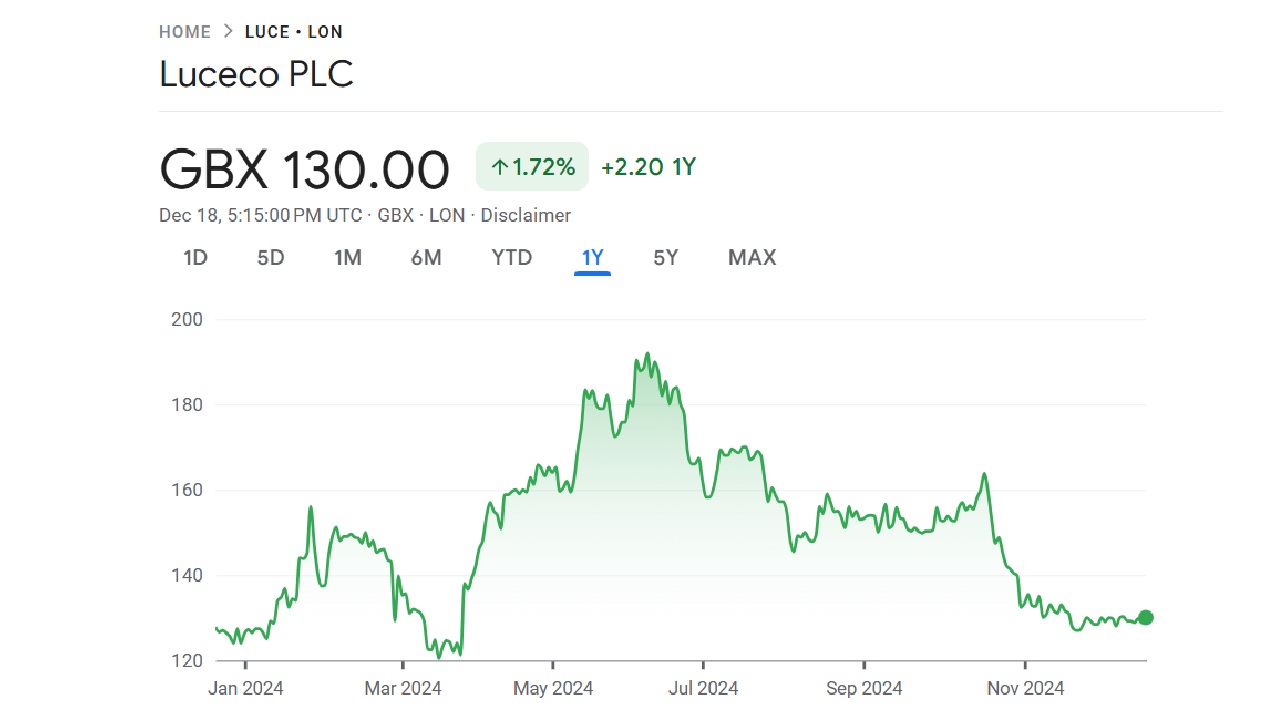Click the +2.20 1Y change text

coord(648,167)
